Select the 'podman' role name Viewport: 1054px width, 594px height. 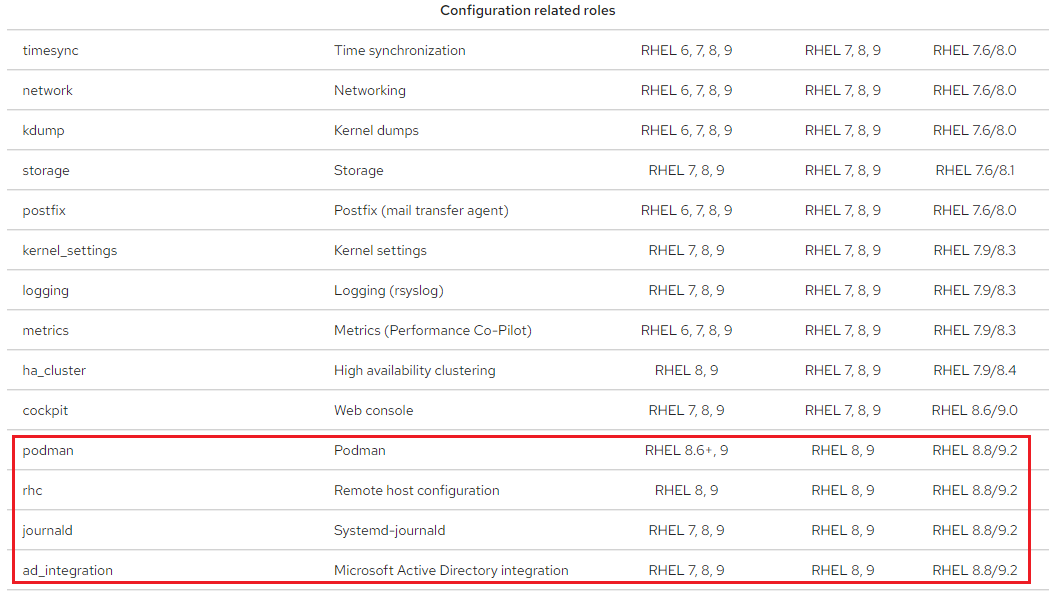tap(48, 450)
